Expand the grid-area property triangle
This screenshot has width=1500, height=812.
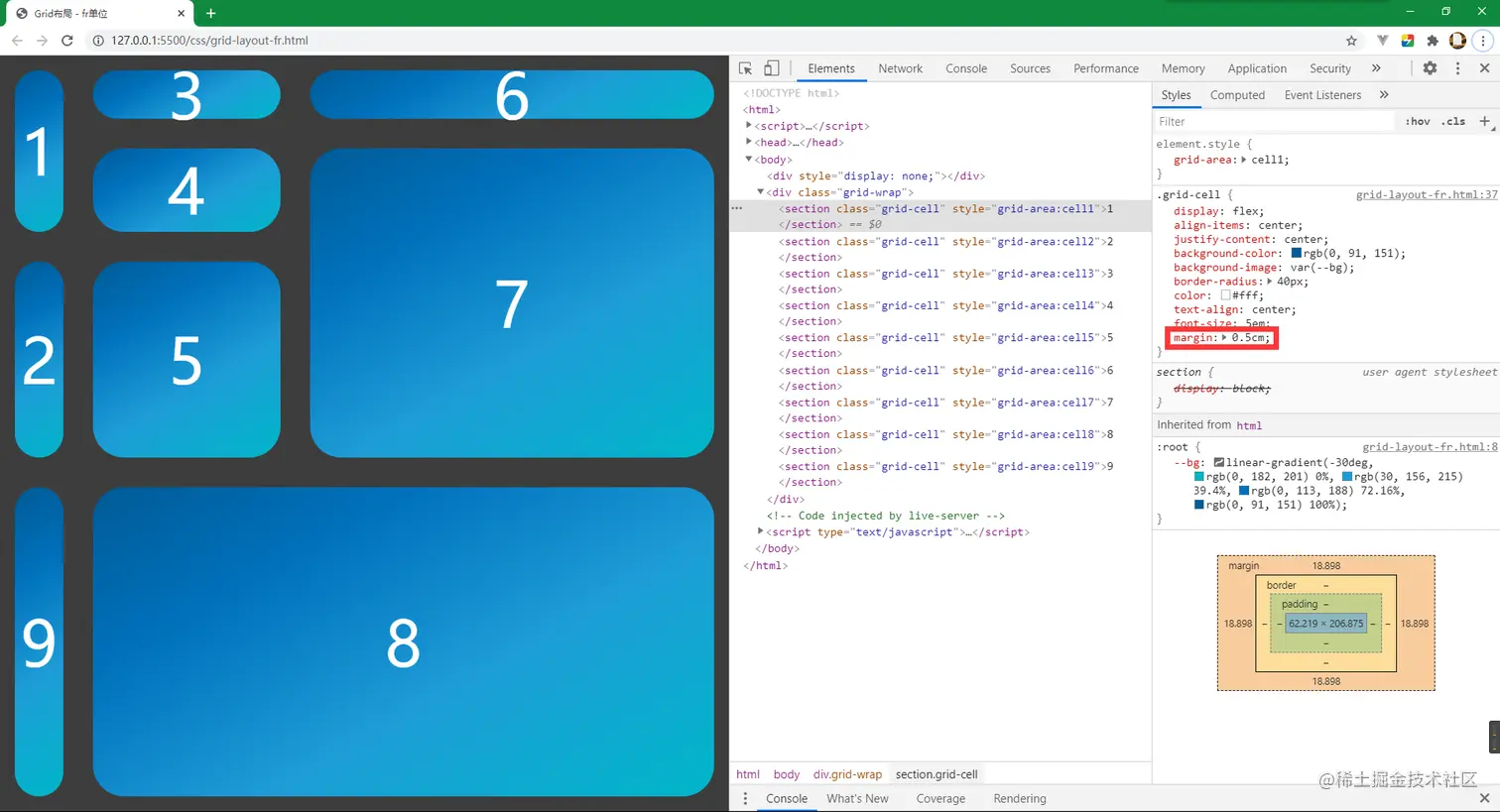(1244, 160)
